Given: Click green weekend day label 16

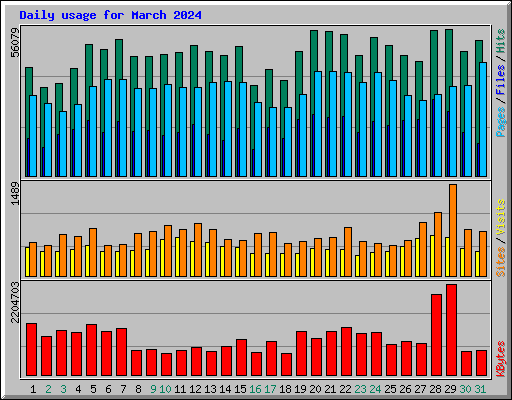Looking at the screenshot, I should tap(255, 389).
